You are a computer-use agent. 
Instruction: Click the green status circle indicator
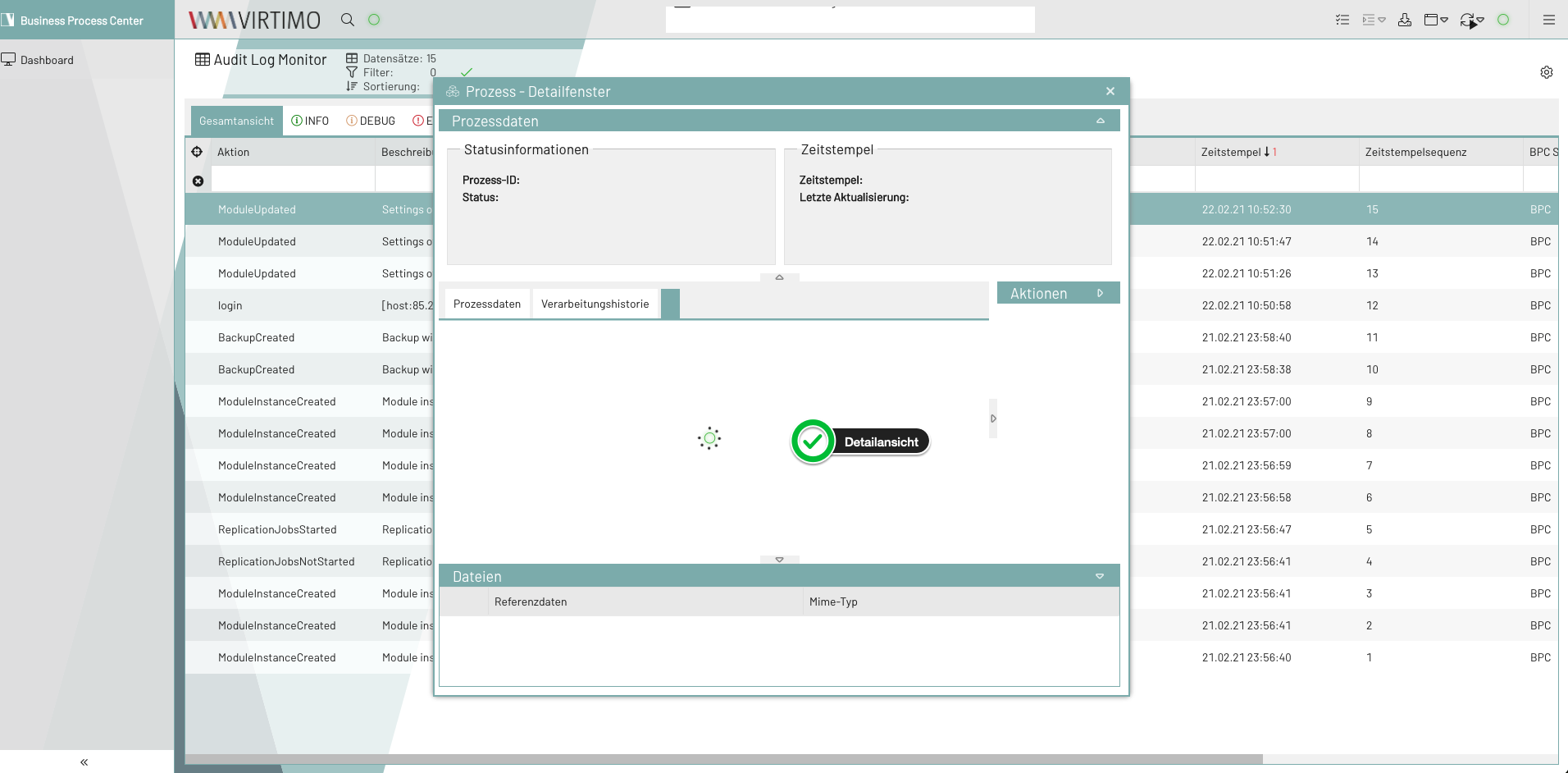tap(1504, 20)
